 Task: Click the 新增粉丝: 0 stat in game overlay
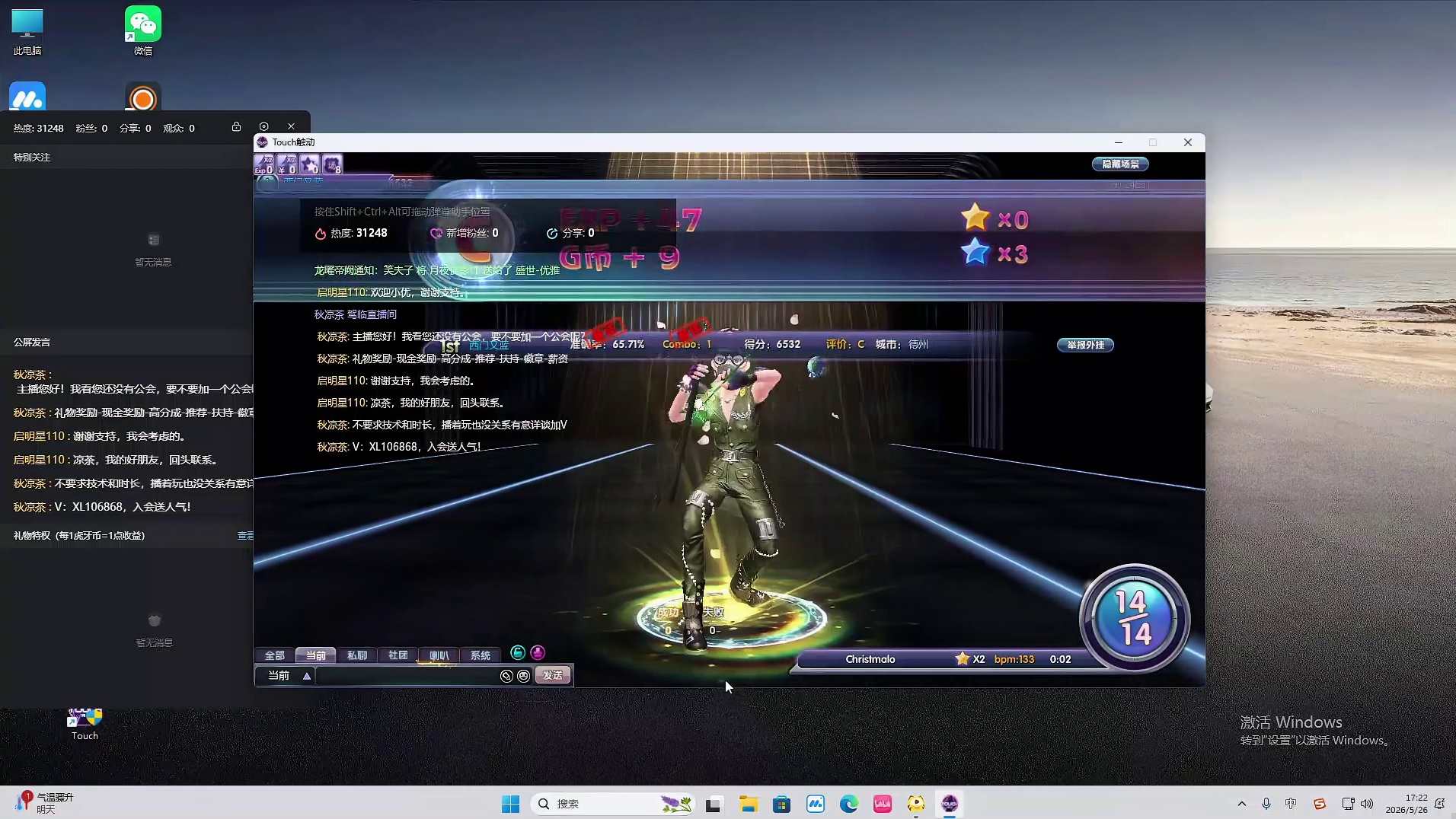click(465, 233)
